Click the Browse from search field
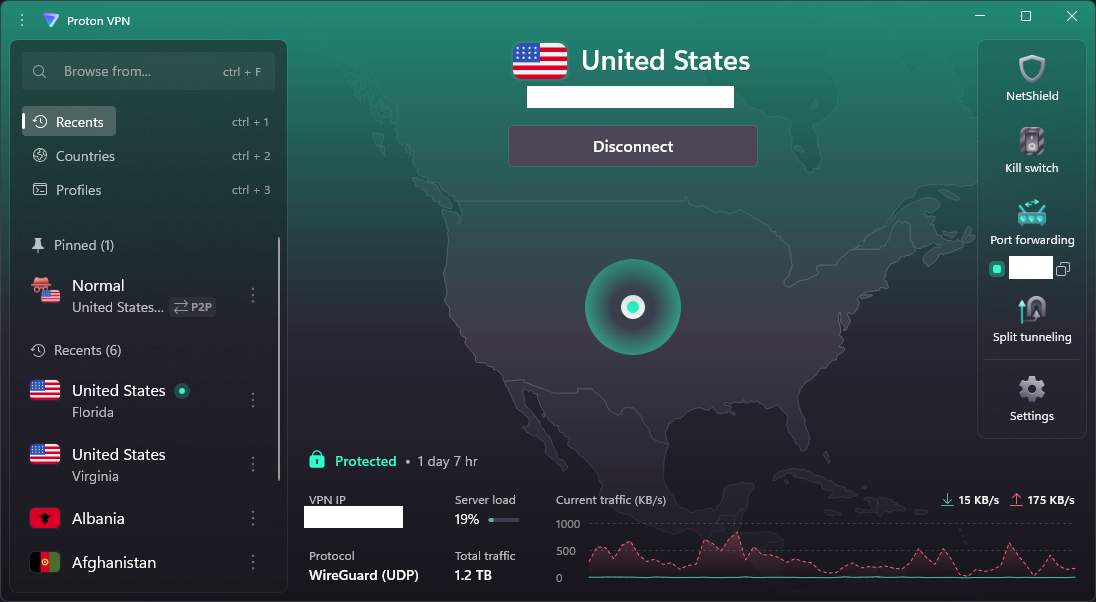 pos(148,71)
